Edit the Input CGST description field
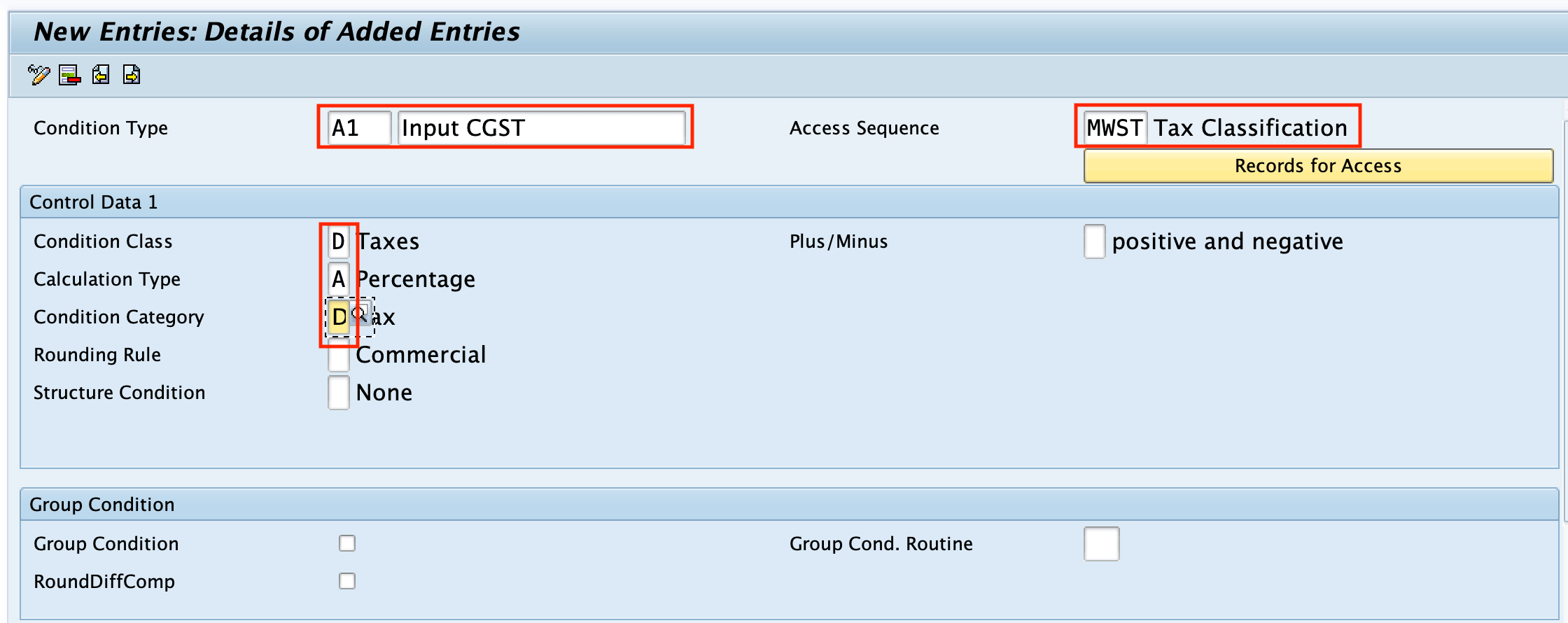The height and width of the screenshot is (623, 1568). coord(542,127)
